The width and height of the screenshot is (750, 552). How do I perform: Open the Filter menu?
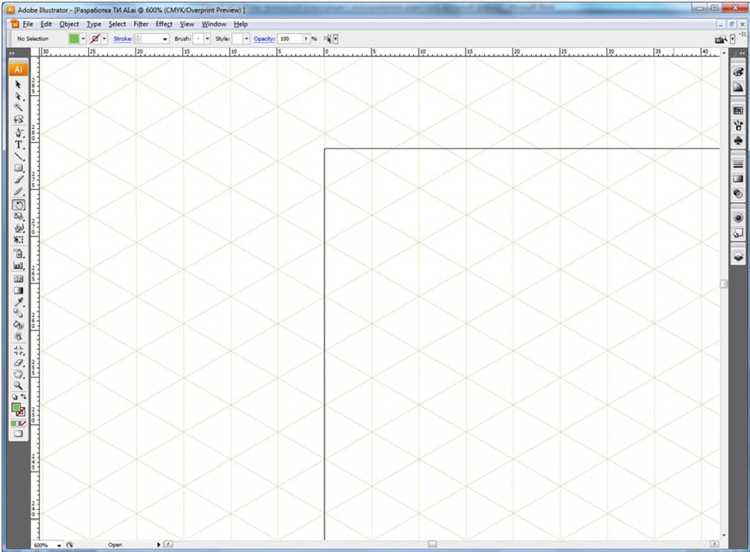pos(141,24)
